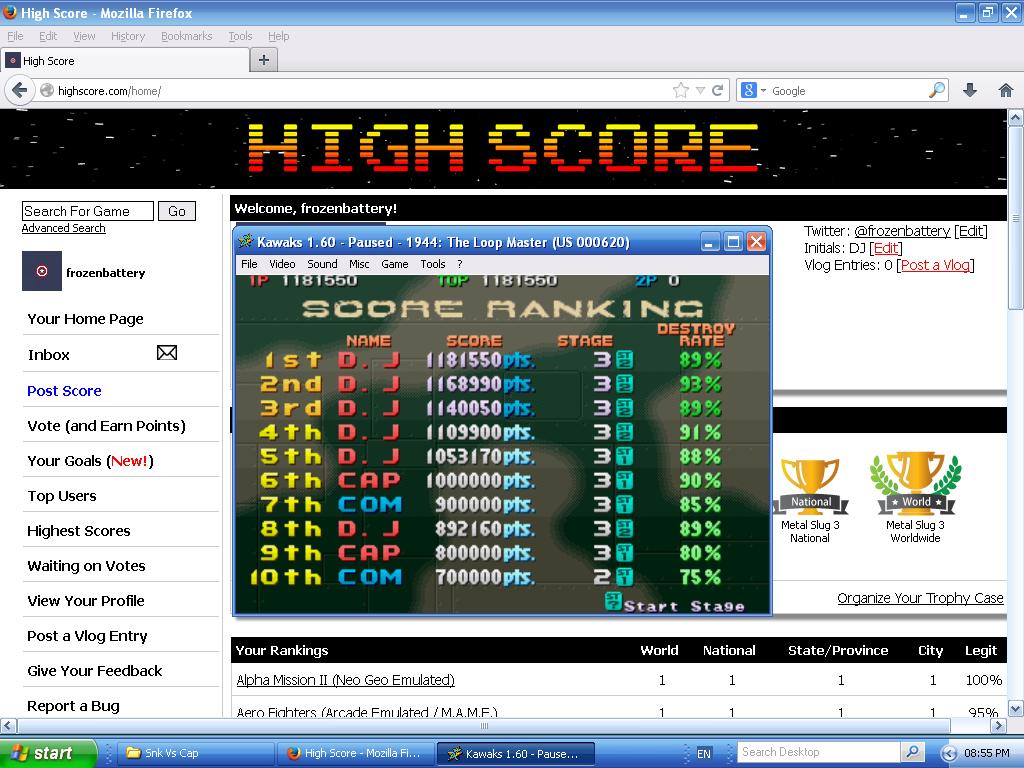This screenshot has height=768, width=1024.
Task: Click the Go search button
Action: point(177,211)
